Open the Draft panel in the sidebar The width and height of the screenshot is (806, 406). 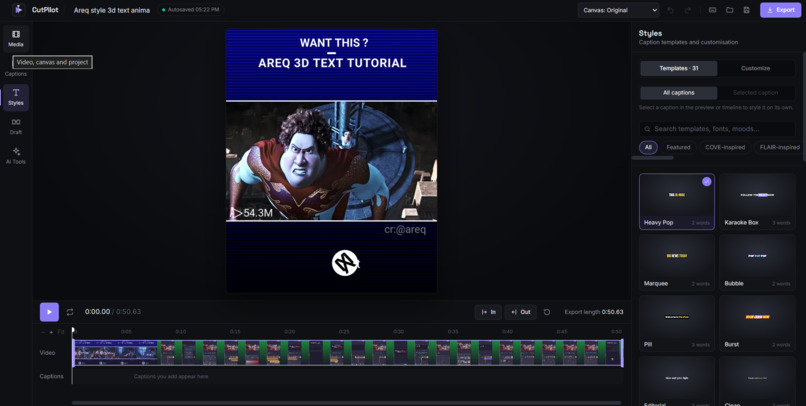[x=16, y=126]
